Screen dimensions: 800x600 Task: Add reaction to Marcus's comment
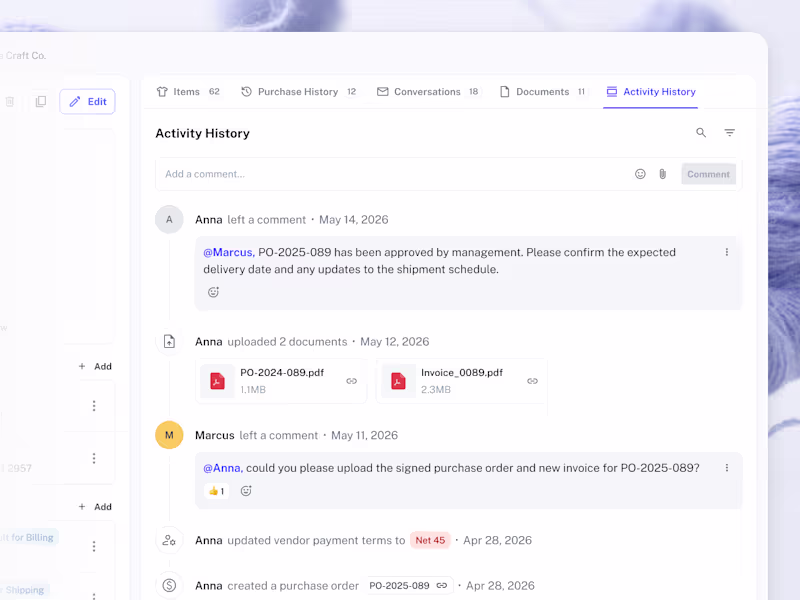click(x=246, y=491)
